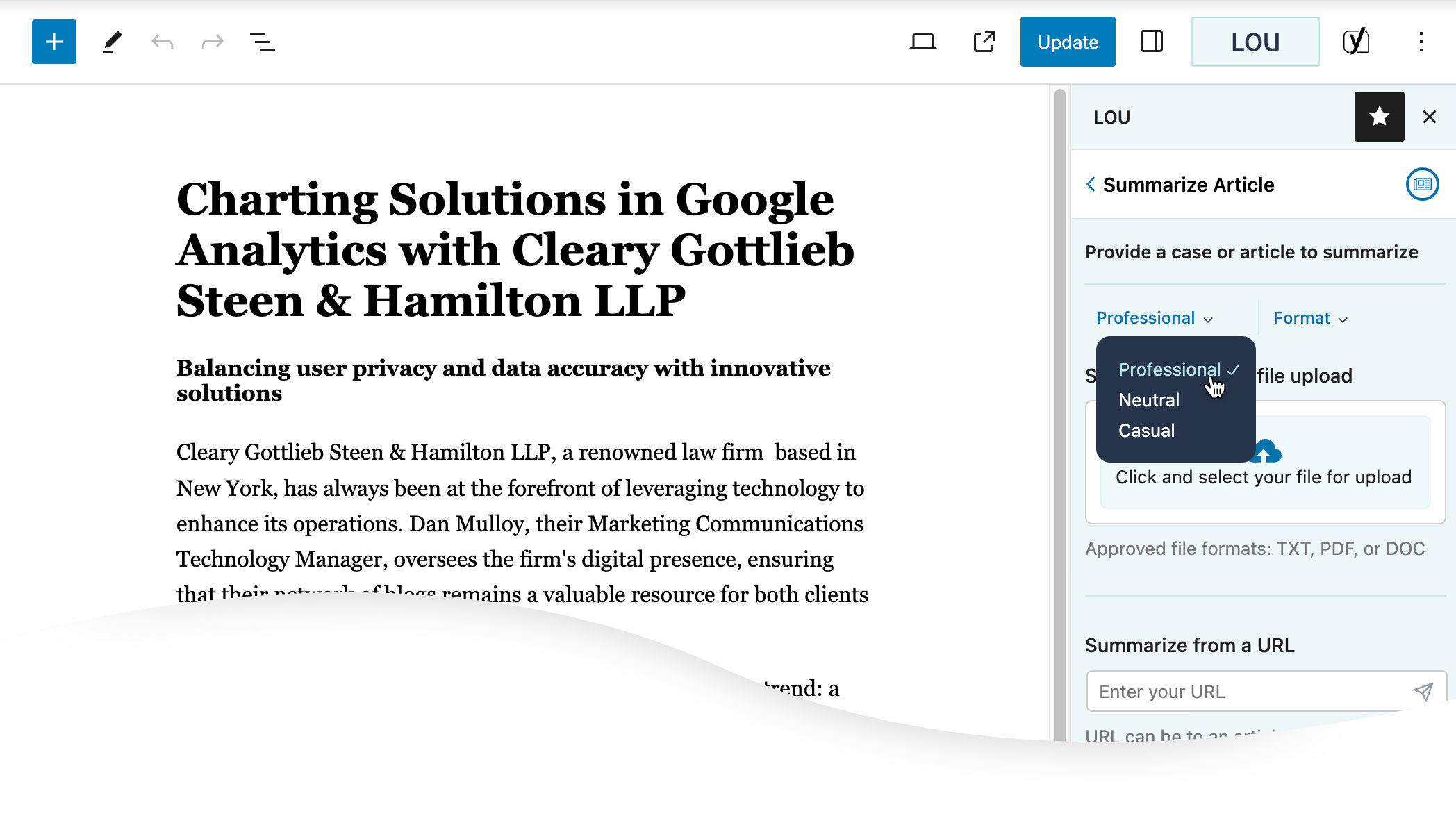Redo the last change

coord(213,42)
